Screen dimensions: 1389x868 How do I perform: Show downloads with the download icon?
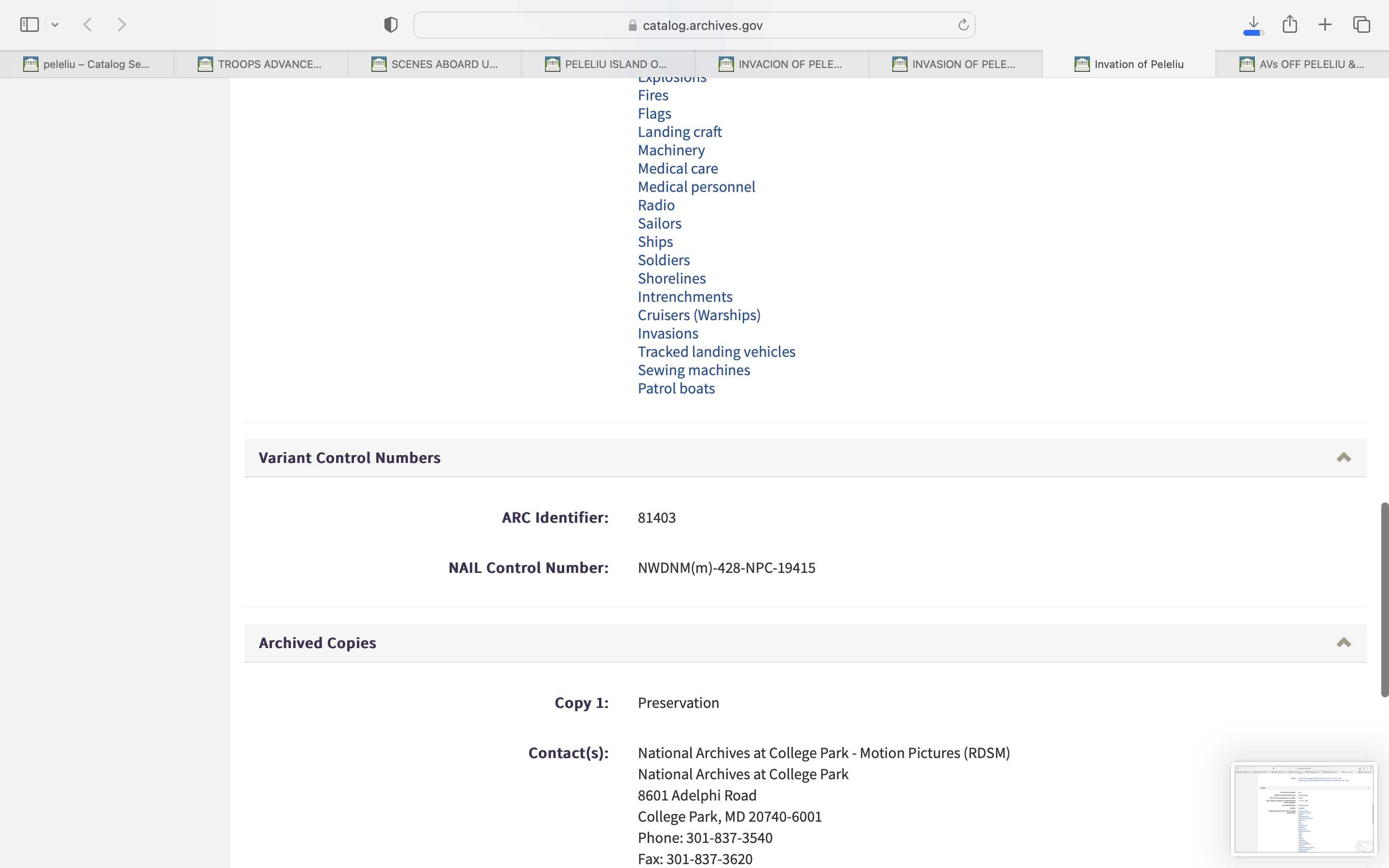(1253, 25)
